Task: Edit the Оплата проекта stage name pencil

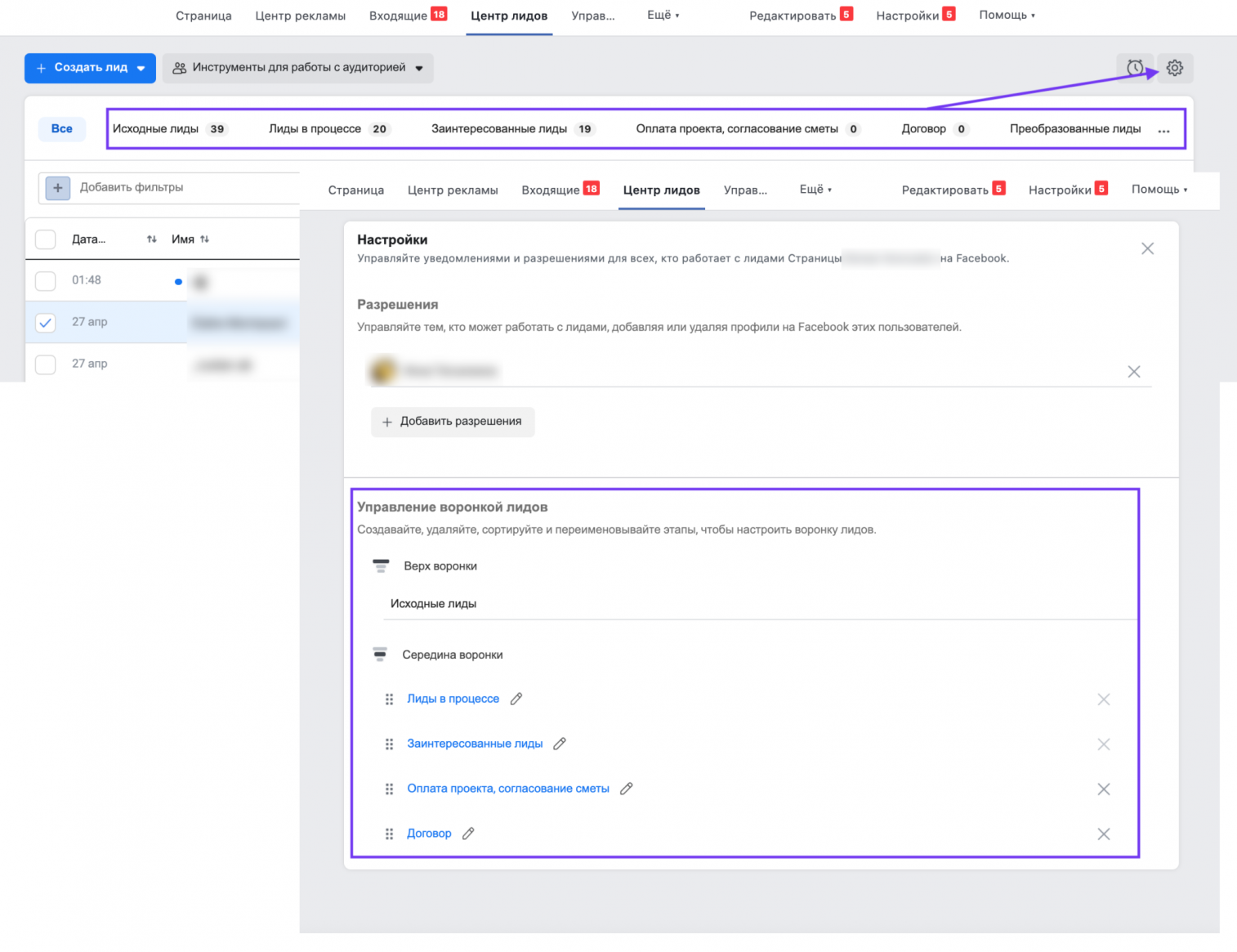Action: 627,789
